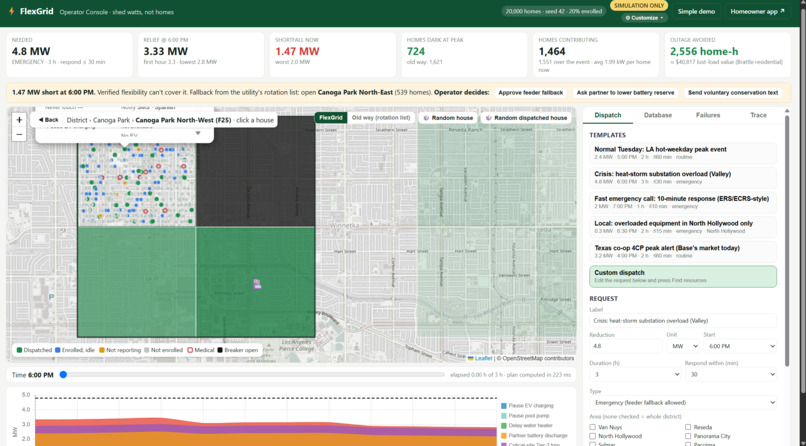Click the SIMULATION ONLY badge
The image size is (806, 446).
(639, 6)
